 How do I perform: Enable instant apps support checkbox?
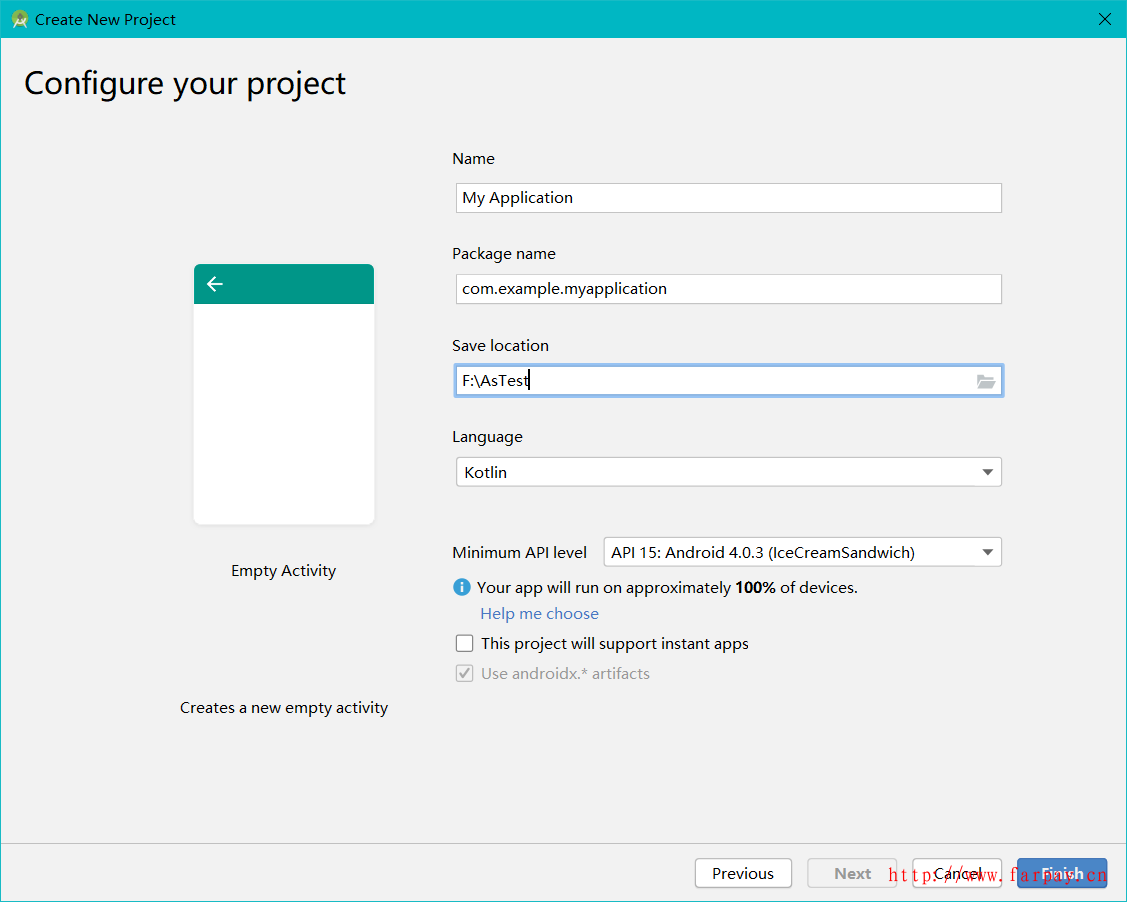(464, 644)
